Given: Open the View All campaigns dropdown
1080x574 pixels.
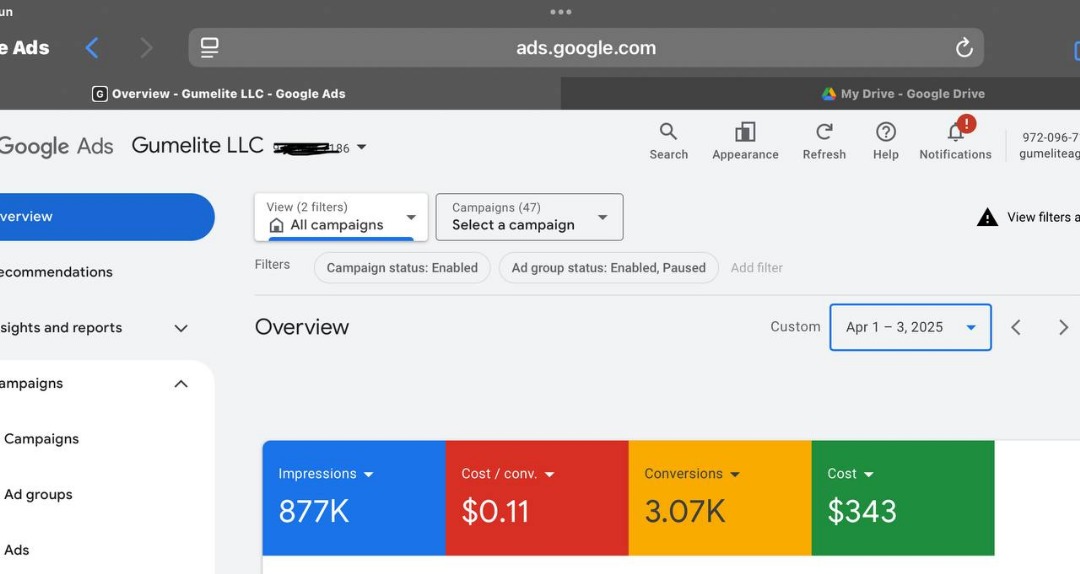Looking at the screenshot, I should coord(341,217).
